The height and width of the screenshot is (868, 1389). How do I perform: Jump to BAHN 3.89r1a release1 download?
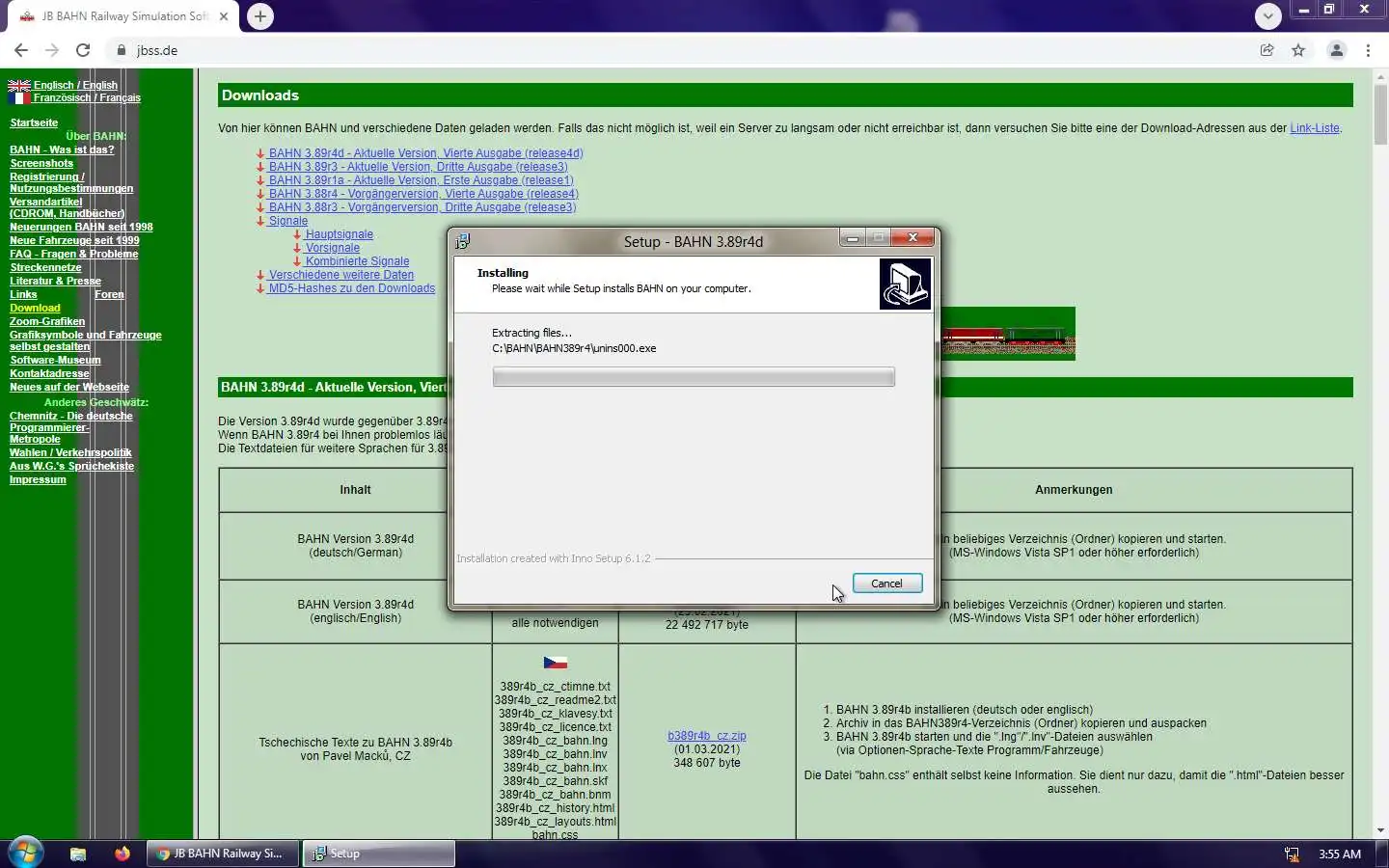tap(421, 180)
